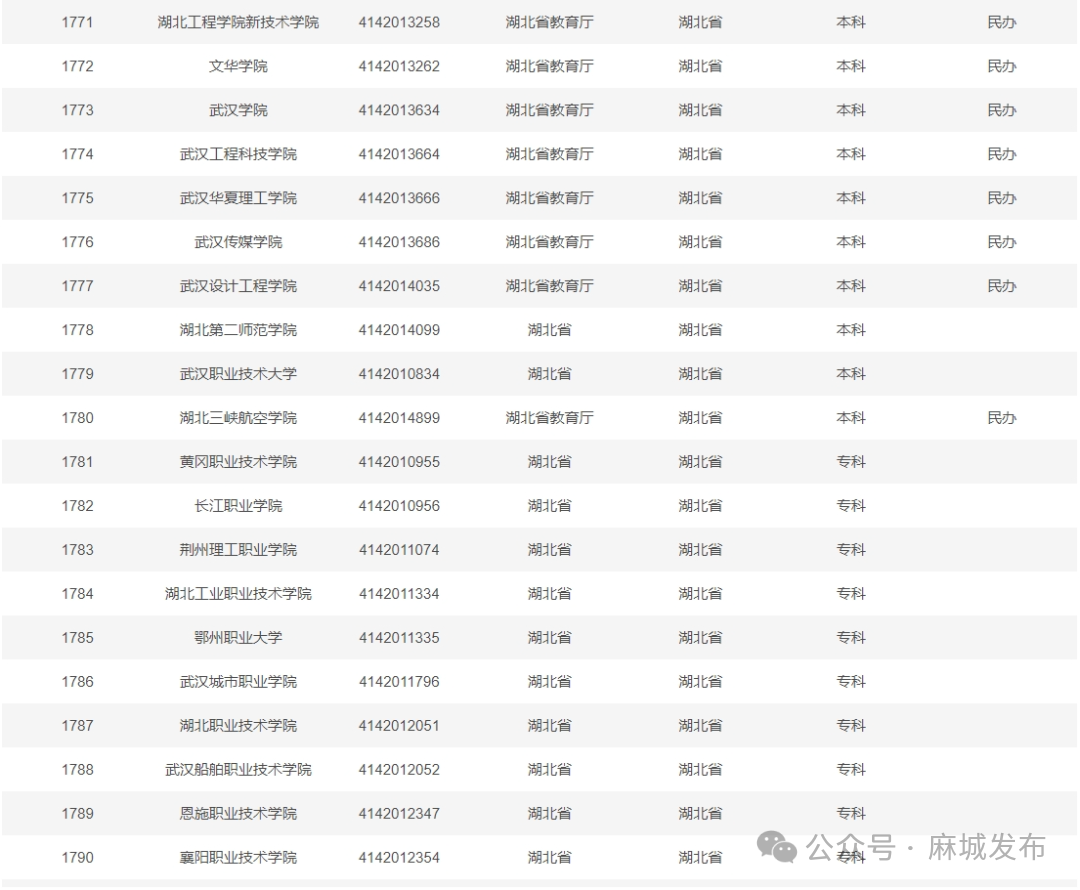Select 湖北省教育厅 in row 1780

click(x=549, y=418)
